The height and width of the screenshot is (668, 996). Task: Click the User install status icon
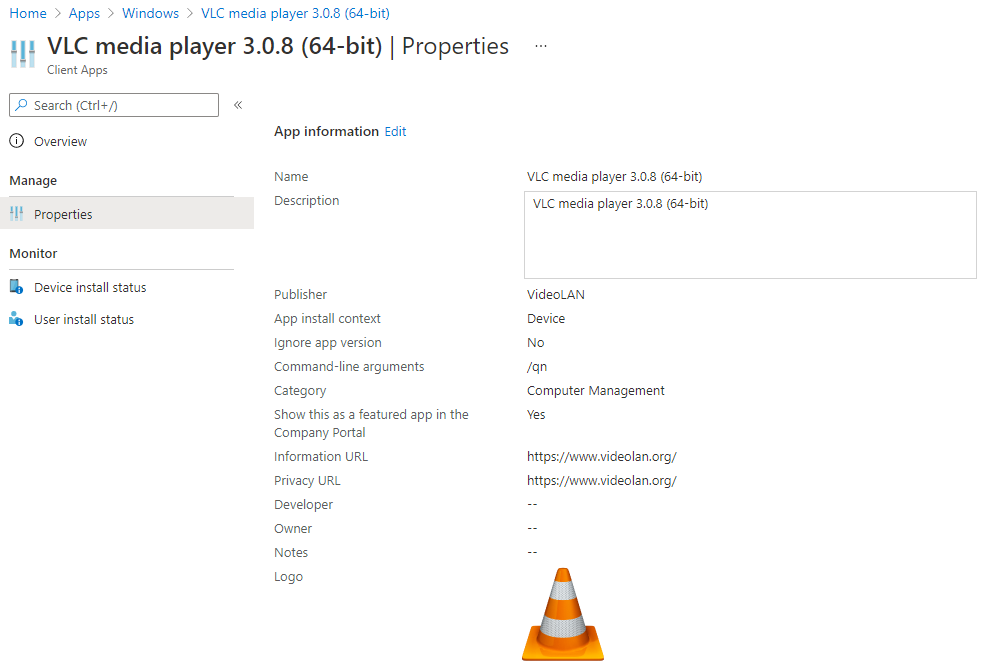pyautogui.click(x=17, y=319)
